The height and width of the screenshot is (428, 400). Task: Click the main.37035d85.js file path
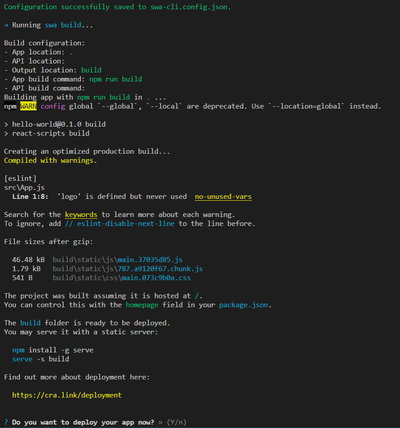(x=150, y=259)
